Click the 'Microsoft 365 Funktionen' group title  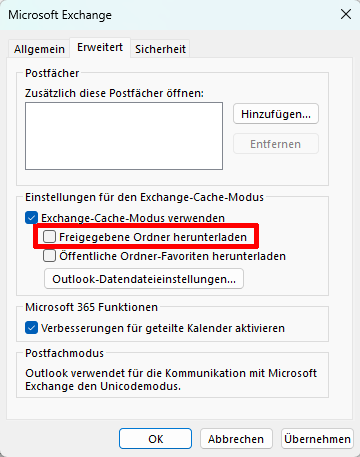(91, 307)
